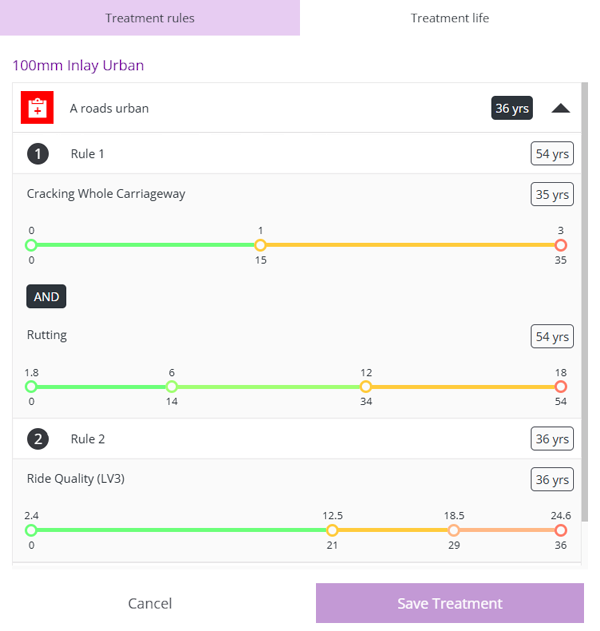This screenshot has width=600, height=631.
Task: Click the 35 yrs Cracking Whole Carriageway badge
Action: (552, 195)
